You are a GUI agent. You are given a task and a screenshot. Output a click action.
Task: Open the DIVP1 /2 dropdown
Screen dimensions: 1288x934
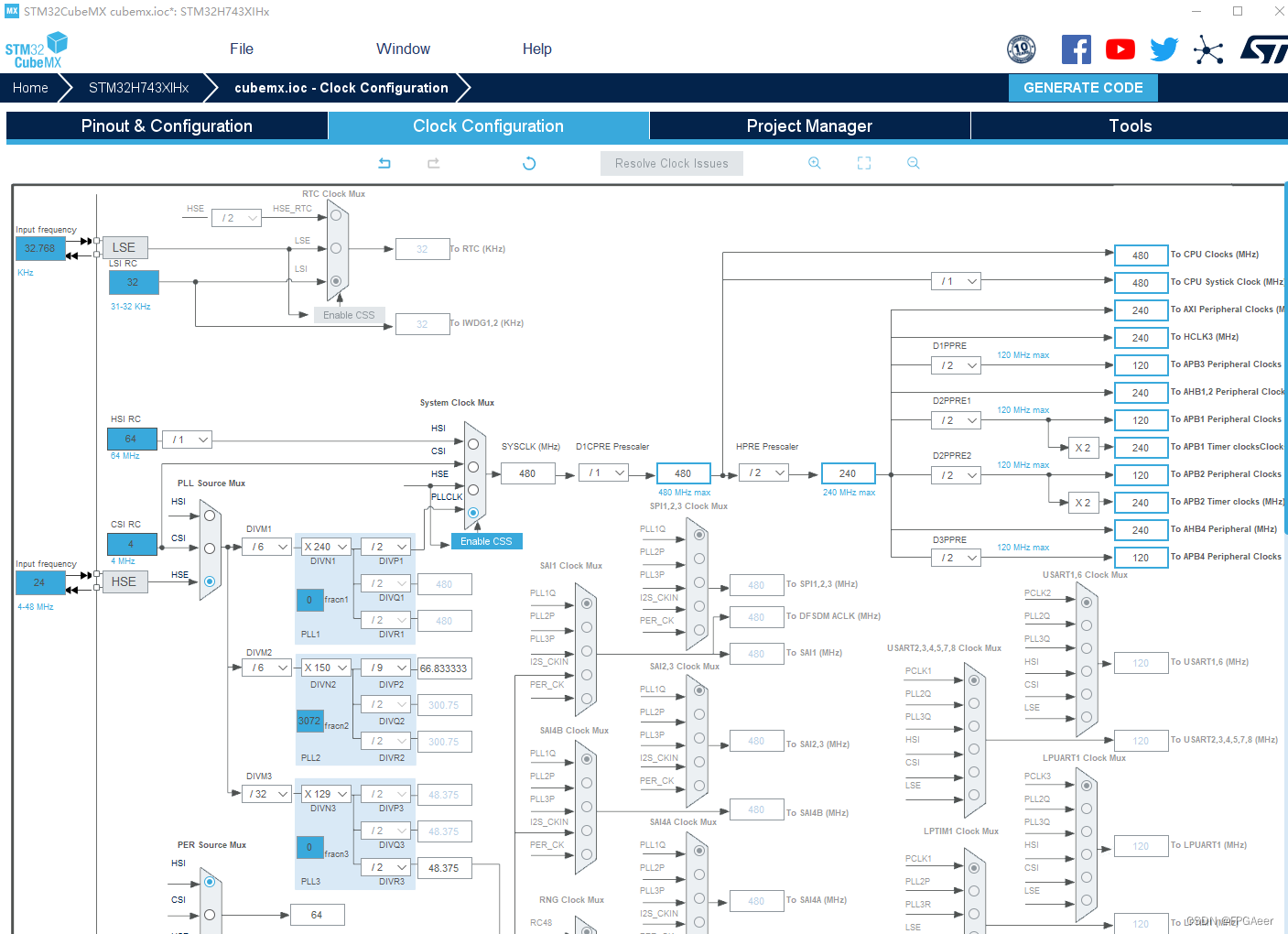point(385,547)
